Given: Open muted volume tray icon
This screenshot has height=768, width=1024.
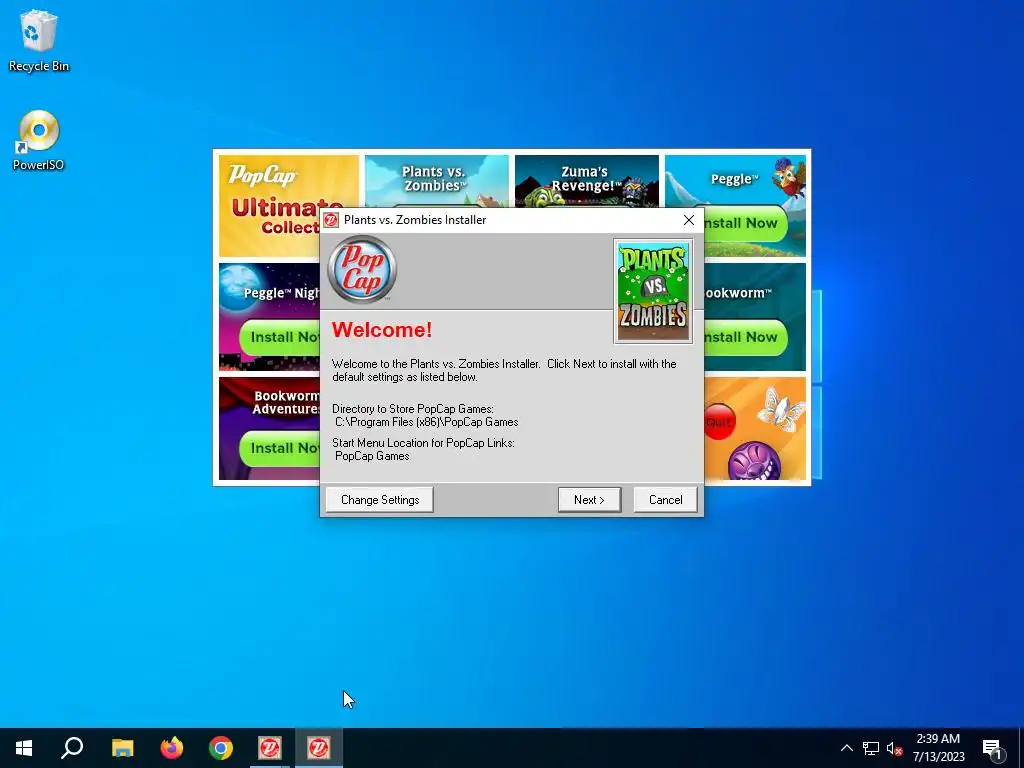Looking at the screenshot, I should [895, 748].
